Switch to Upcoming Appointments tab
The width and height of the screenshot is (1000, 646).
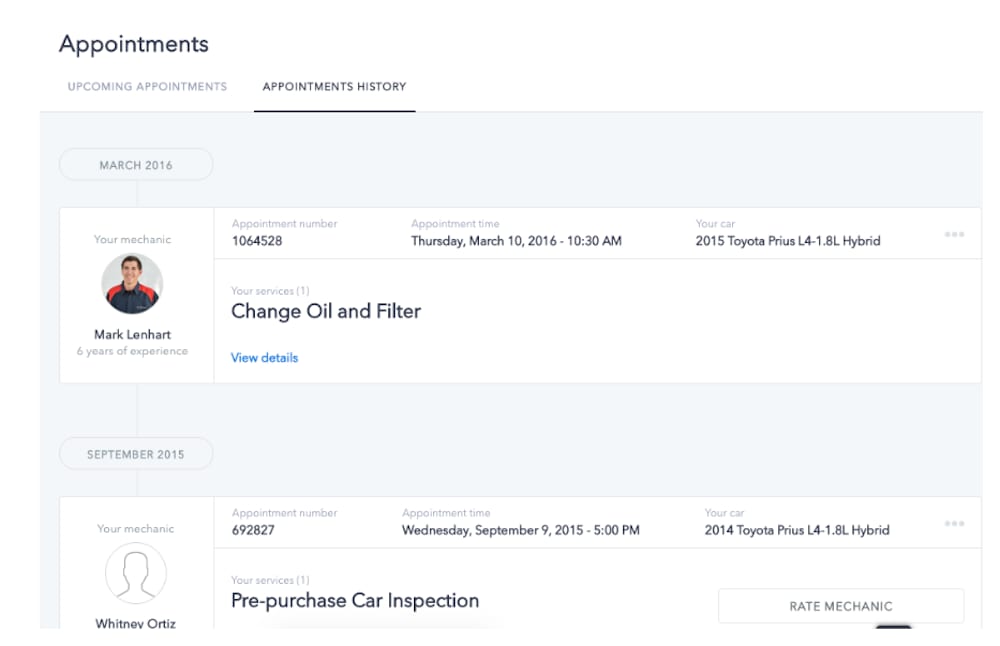[147, 87]
